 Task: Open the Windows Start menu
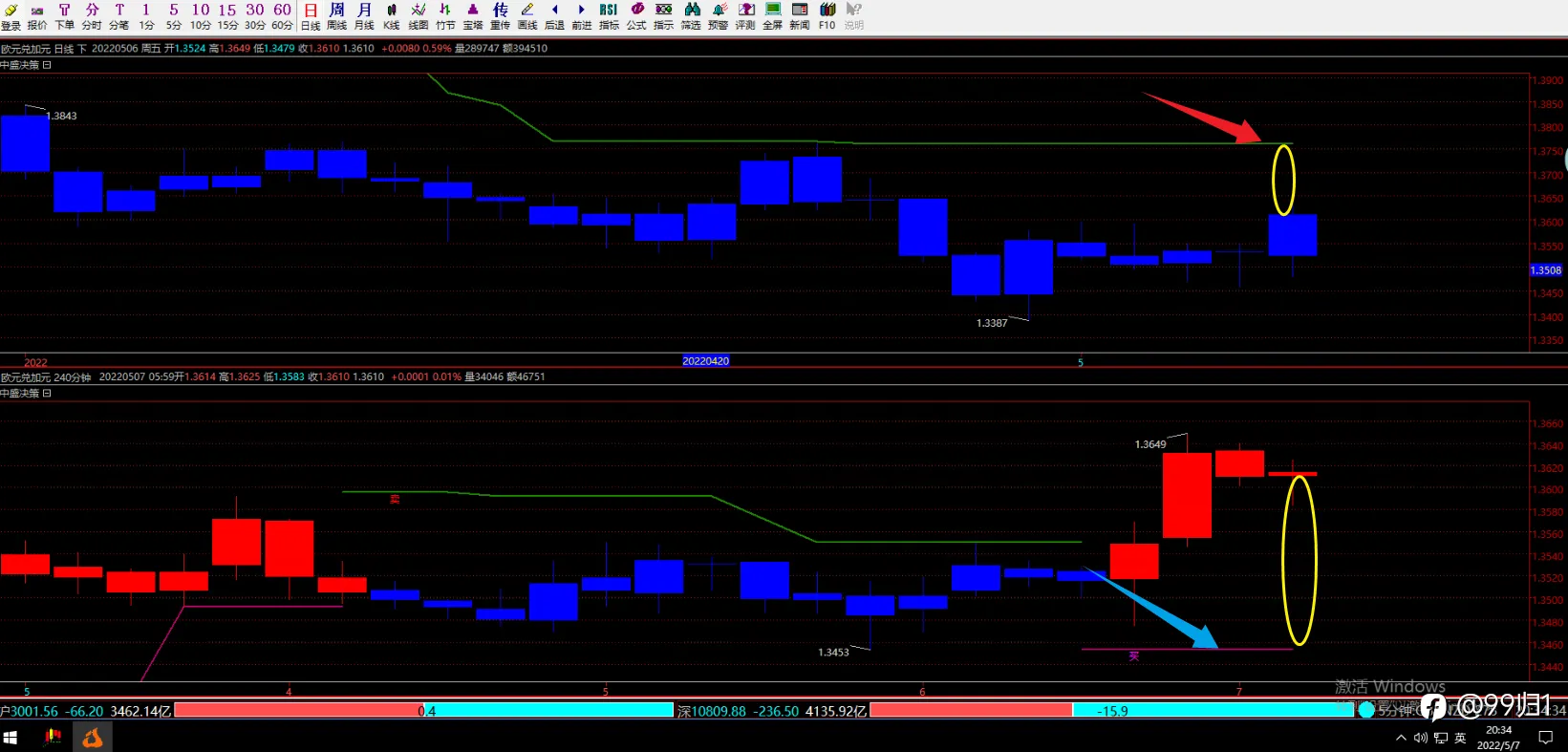11,738
